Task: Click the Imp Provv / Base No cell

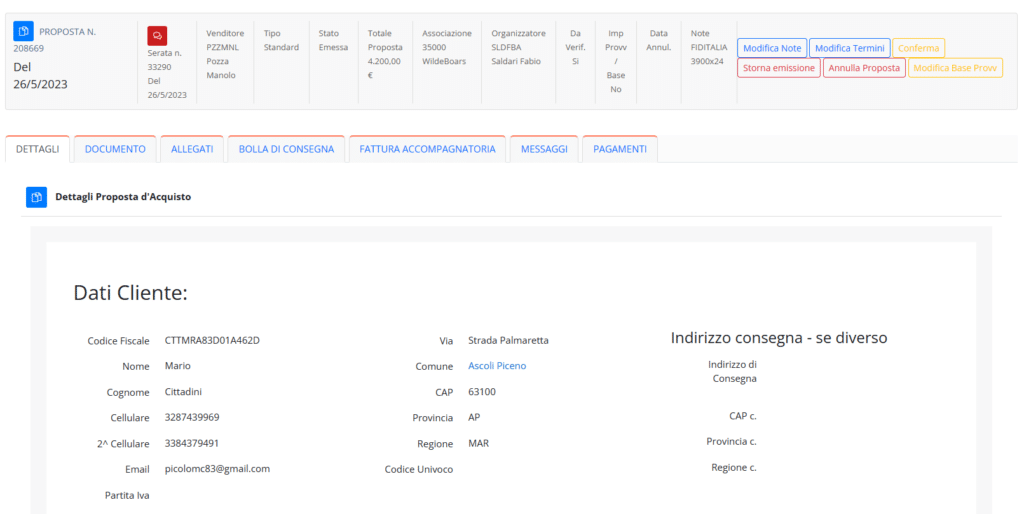Action: pyautogui.click(x=616, y=61)
